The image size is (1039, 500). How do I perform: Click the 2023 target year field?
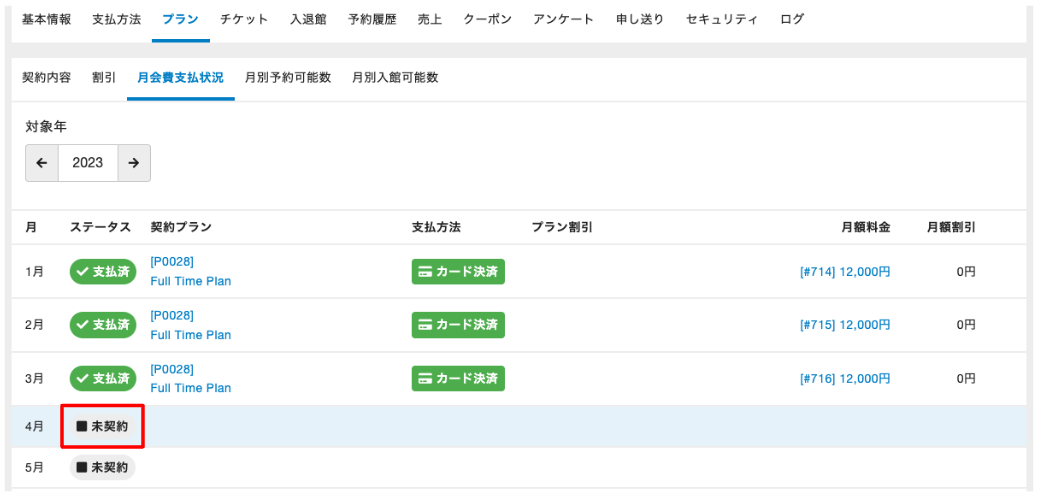coord(88,163)
